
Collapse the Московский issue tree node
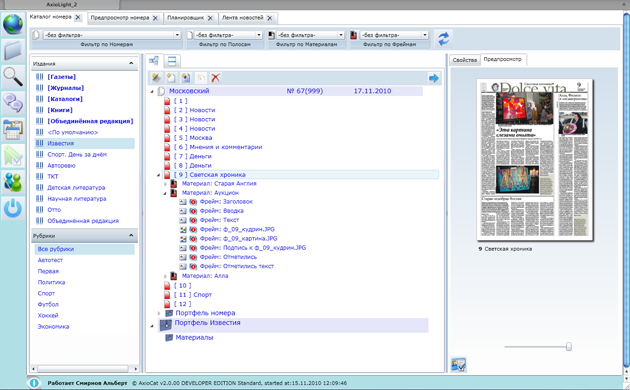[152, 92]
